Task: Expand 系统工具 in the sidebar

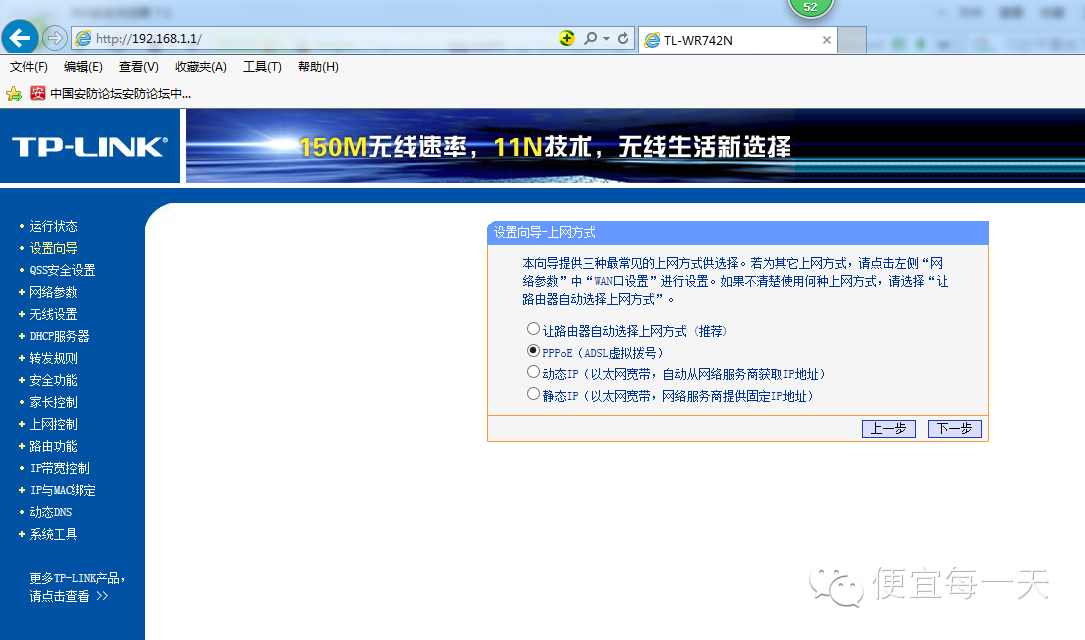Action: 53,535
